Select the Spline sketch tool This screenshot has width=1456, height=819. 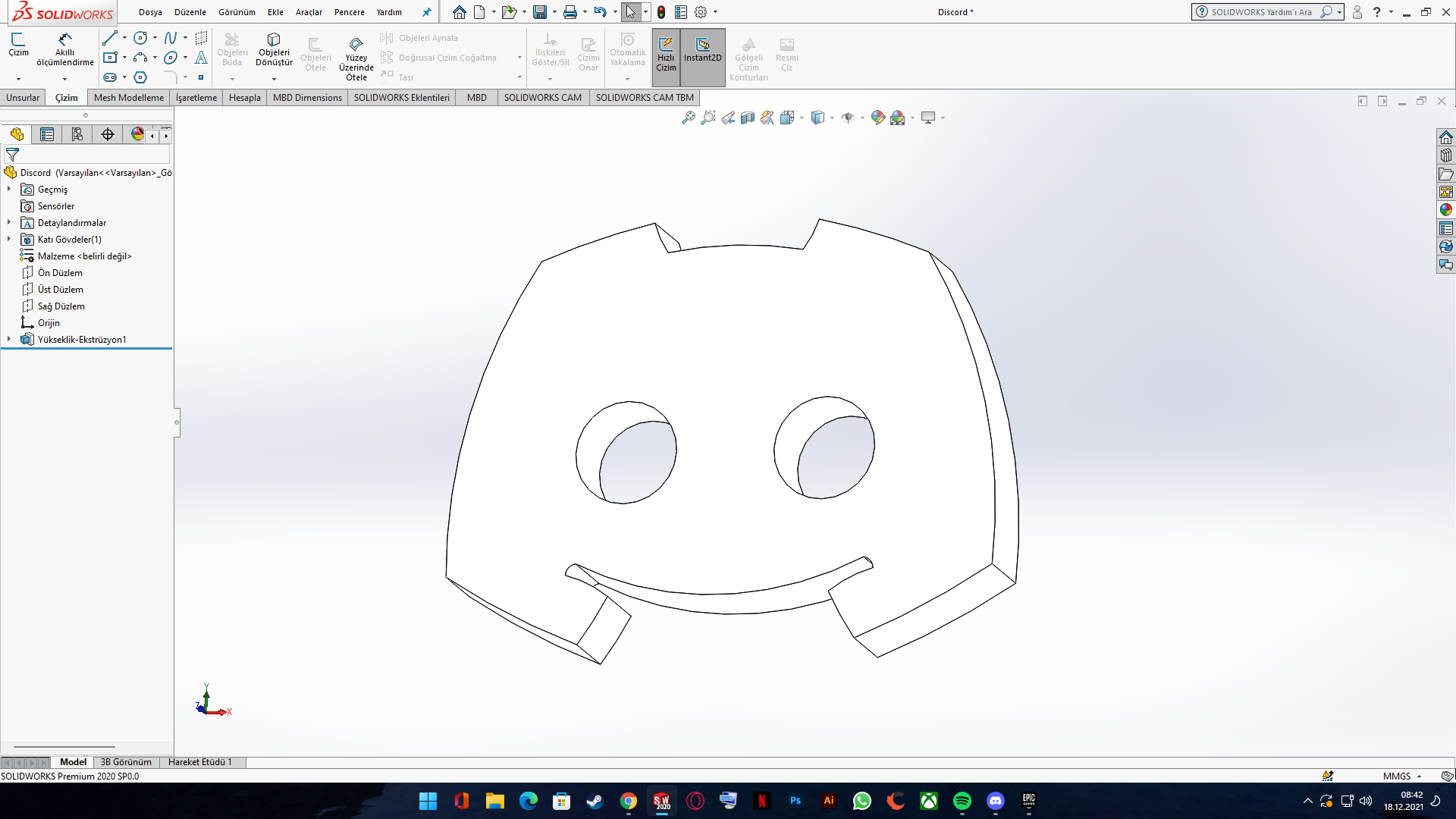(171, 38)
